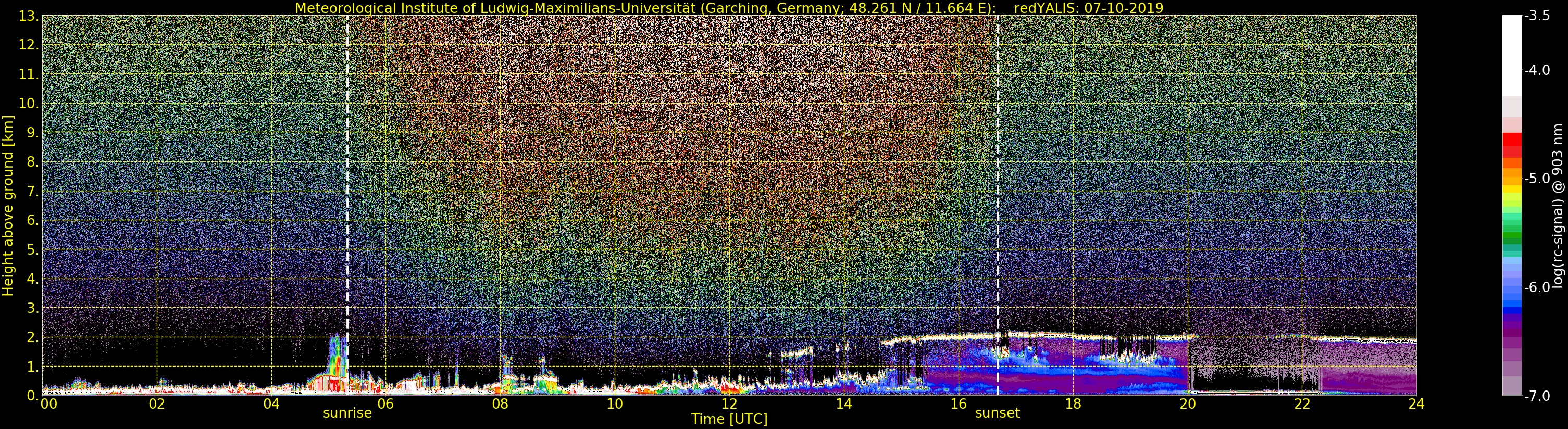This screenshot has width=1568, height=429.
Task: Click the '7.' height tick label
Action: (x=32, y=191)
